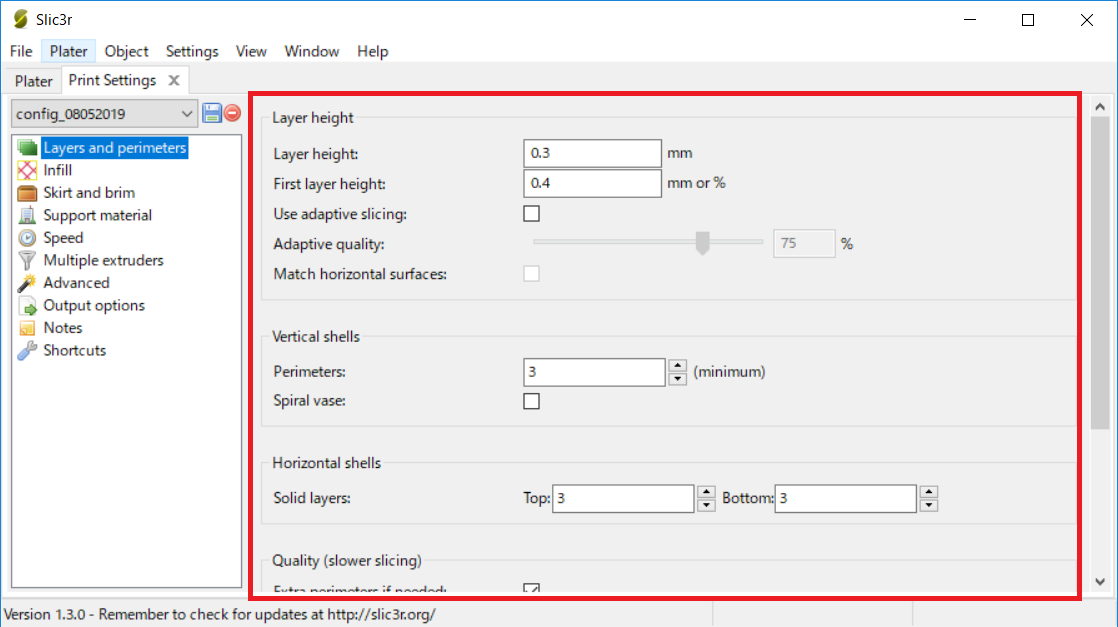Decrease Perimeters with the down arrow
The height and width of the screenshot is (627, 1118).
677,379
